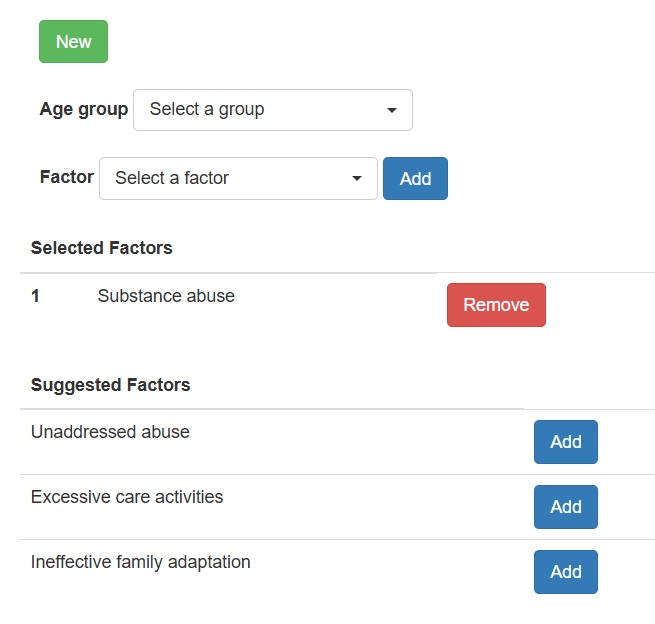Add the Ineffective family adaptation factor
This screenshot has width=655, height=624.
point(565,572)
